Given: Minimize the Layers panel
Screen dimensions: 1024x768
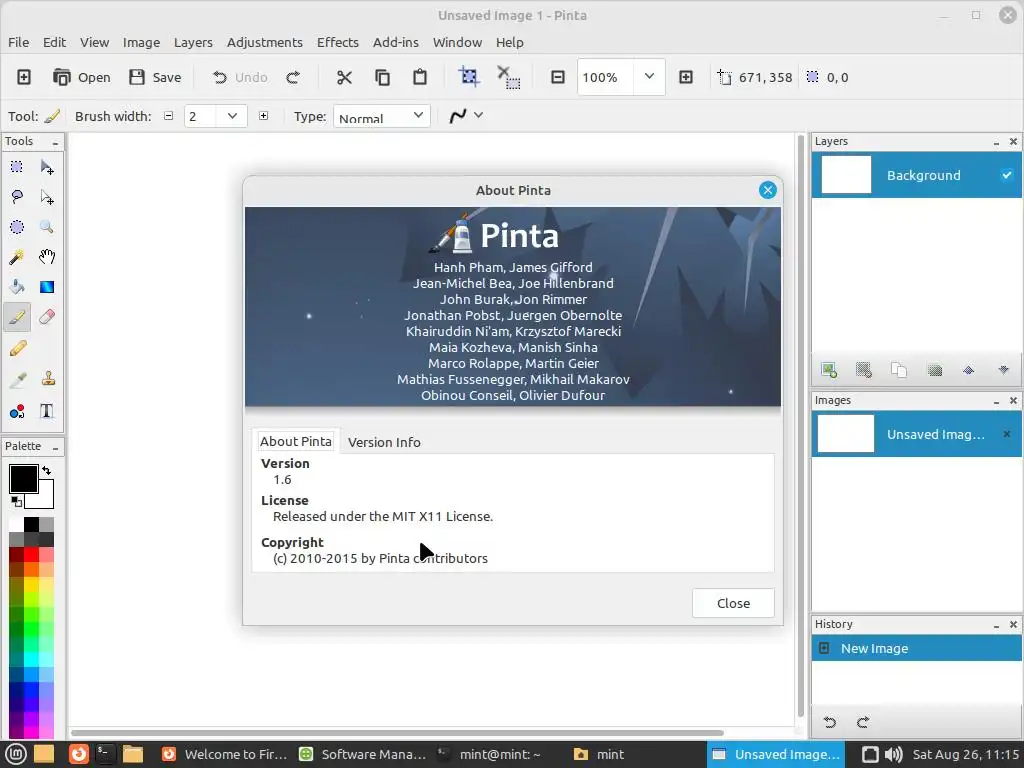Looking at the screenshot, I should [997, 142].
